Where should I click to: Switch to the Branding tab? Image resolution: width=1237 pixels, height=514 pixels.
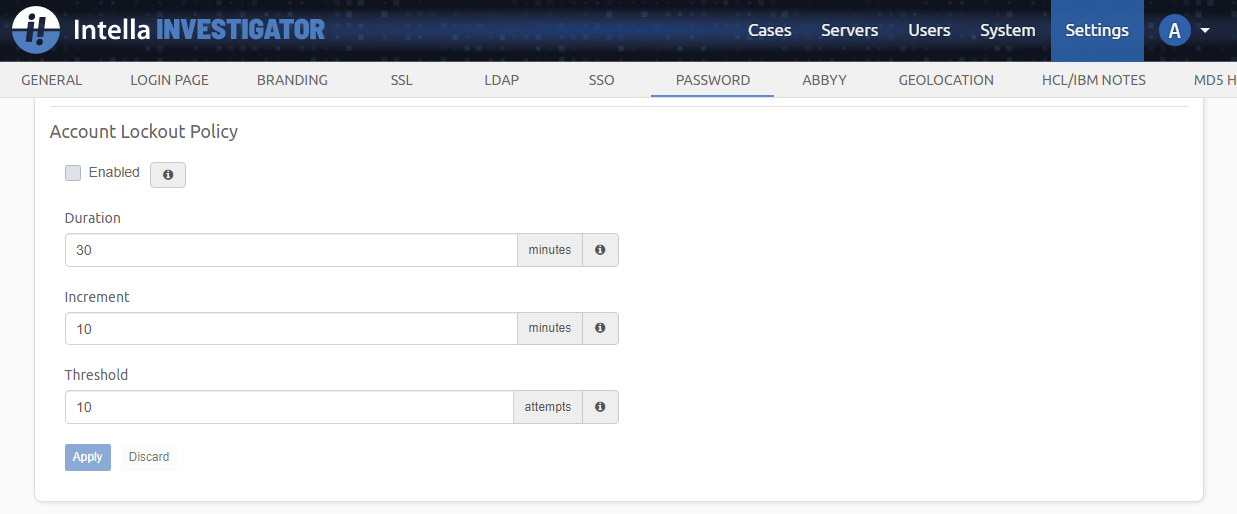(292, 80)
